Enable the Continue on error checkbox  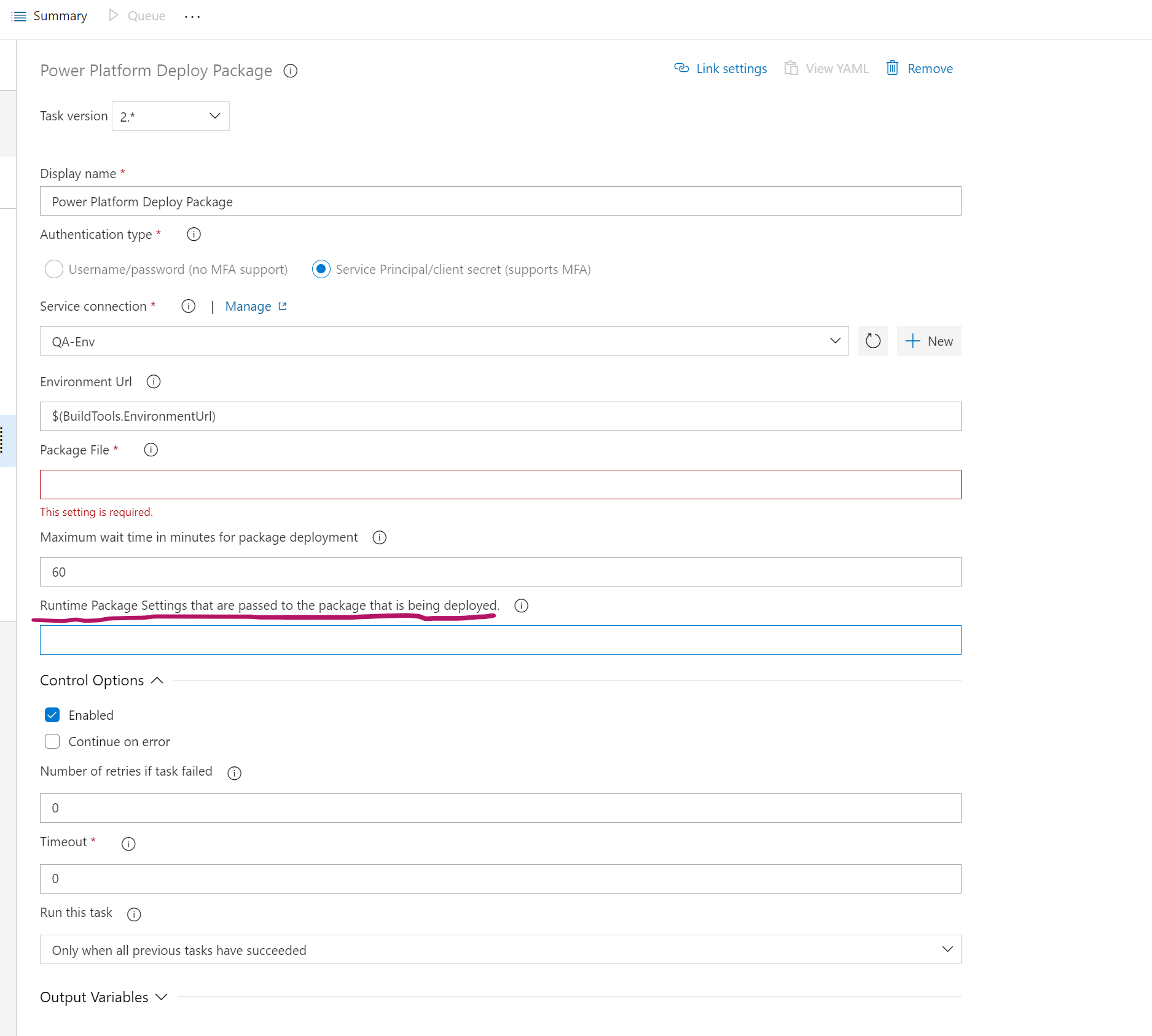click(52, 741)
